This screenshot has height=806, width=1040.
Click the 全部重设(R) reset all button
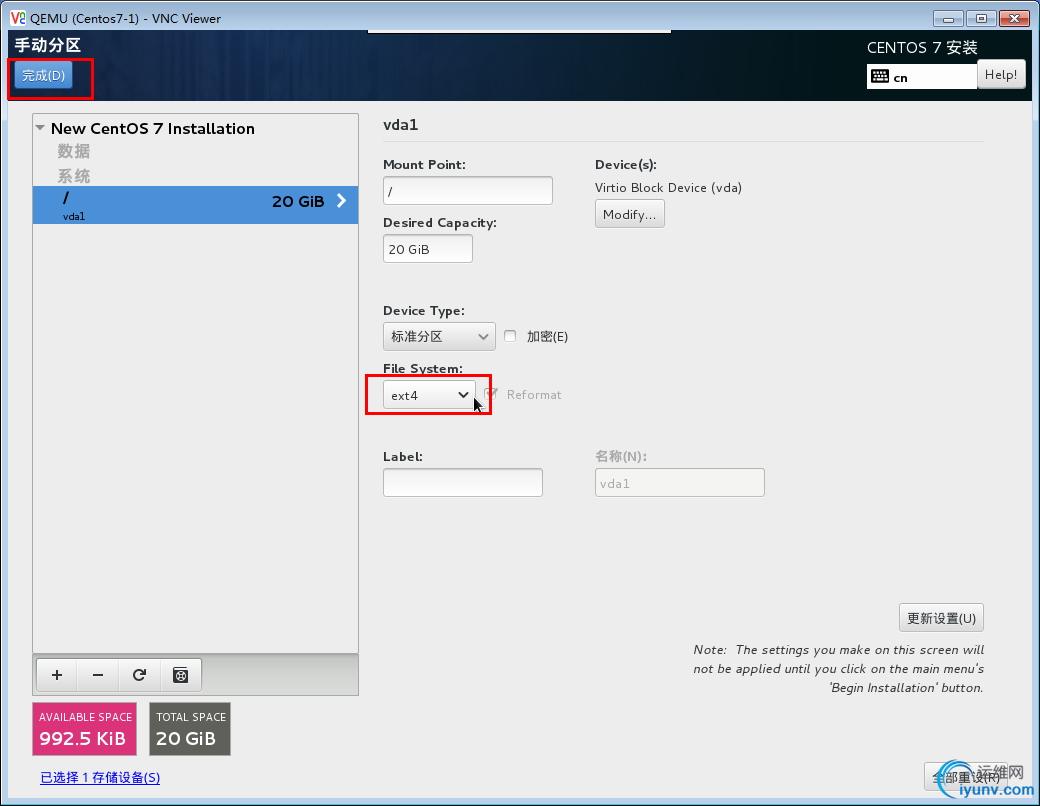click(966, 777)
